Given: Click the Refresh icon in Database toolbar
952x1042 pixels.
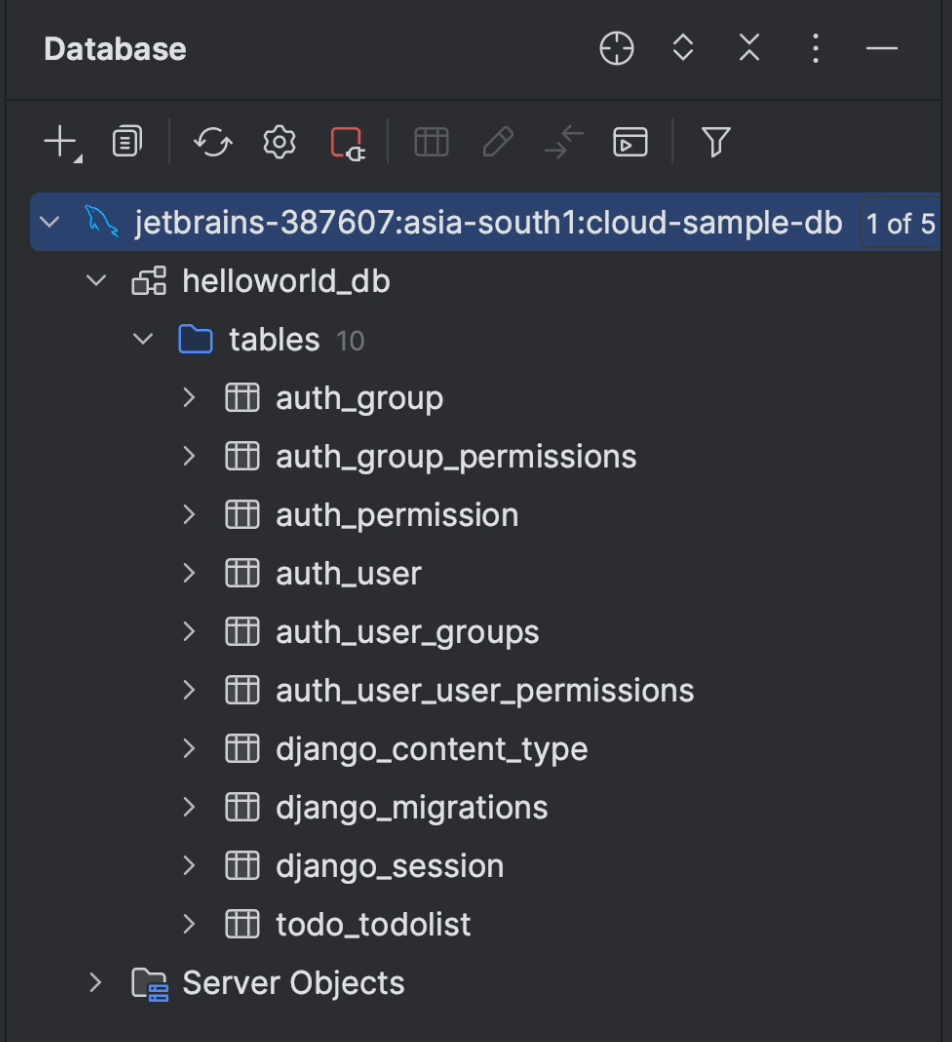Looking at the screenshot, I should 213,142.
